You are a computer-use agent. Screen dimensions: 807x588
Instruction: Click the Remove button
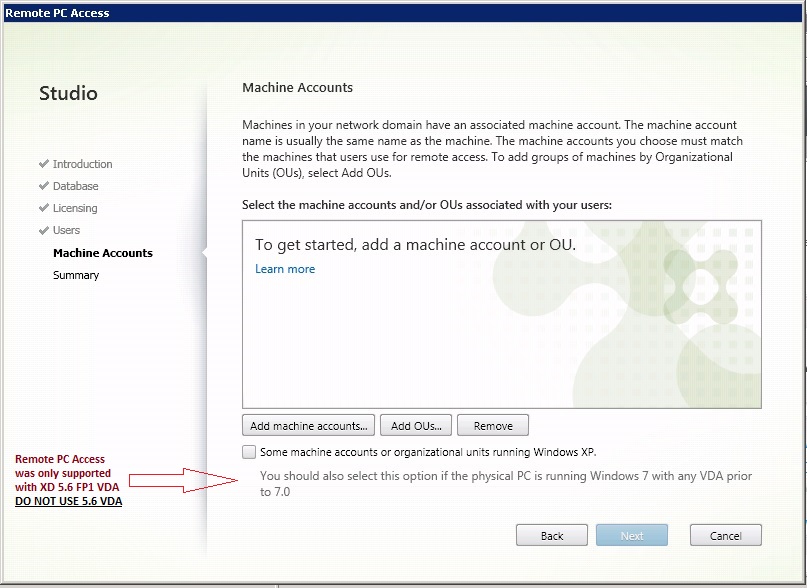[493, 426]
